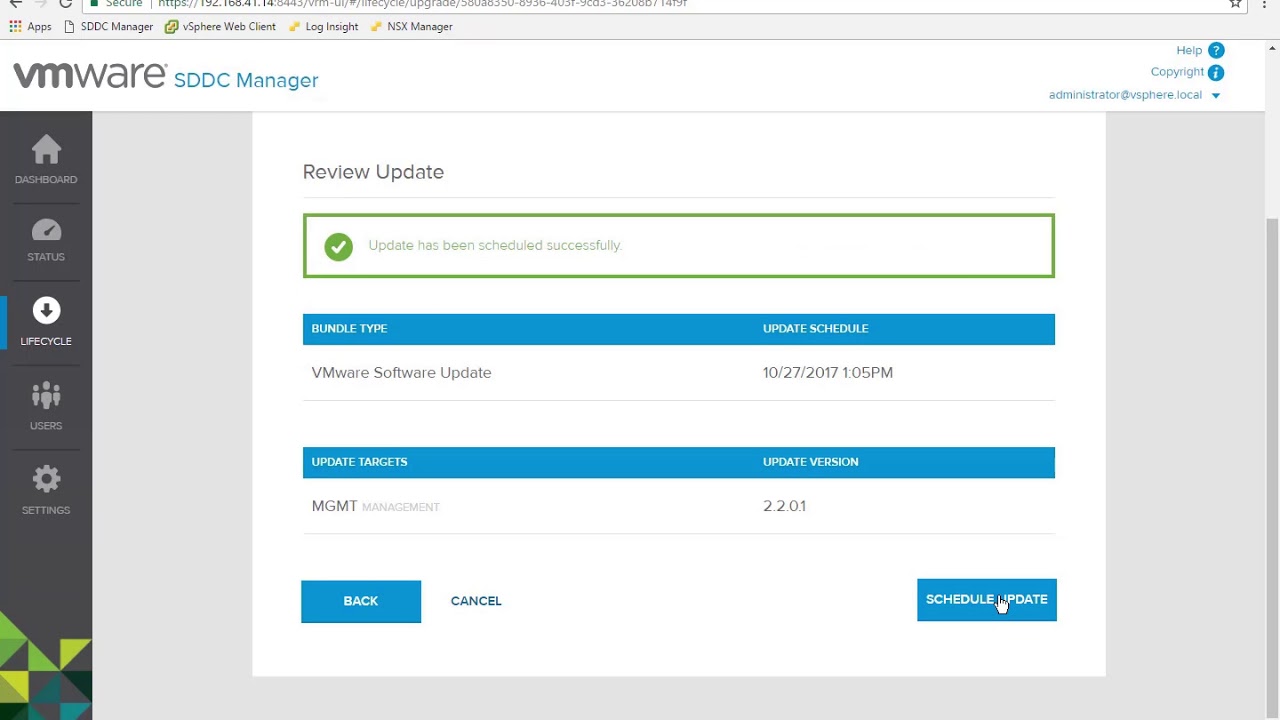Image resolution: width=1280 pixels, height=720 pixels.
Task: Click the green success checkmark icon
Action: click(x=338, y=246)
